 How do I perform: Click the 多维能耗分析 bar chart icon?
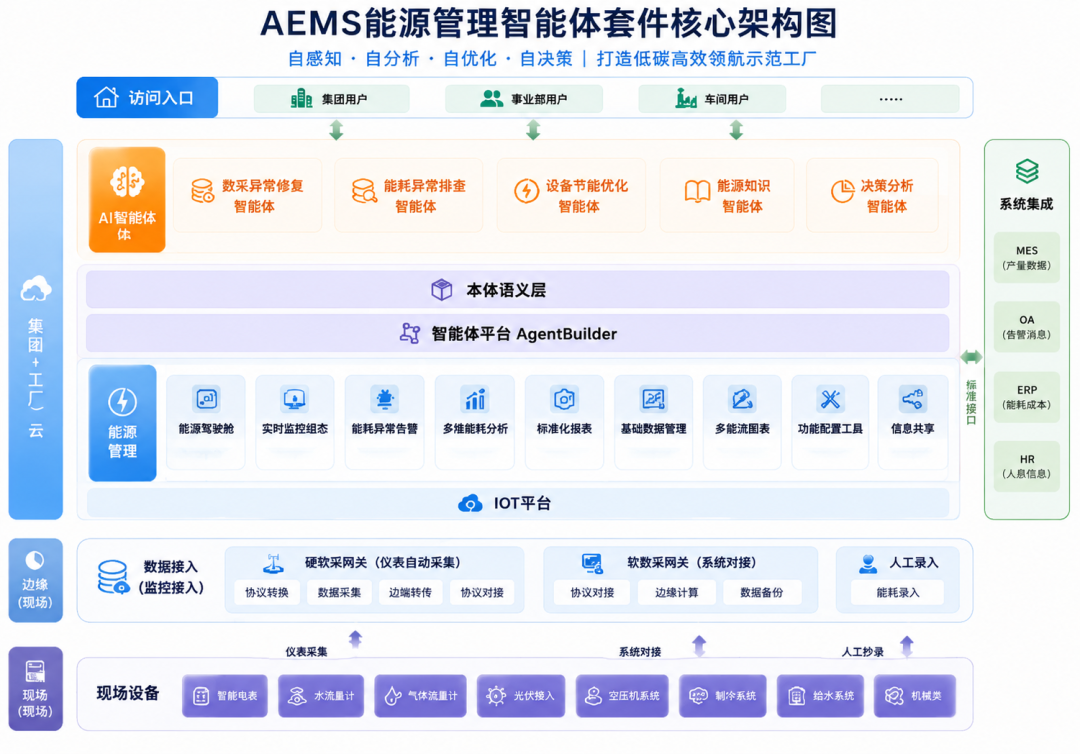(475, 399)
